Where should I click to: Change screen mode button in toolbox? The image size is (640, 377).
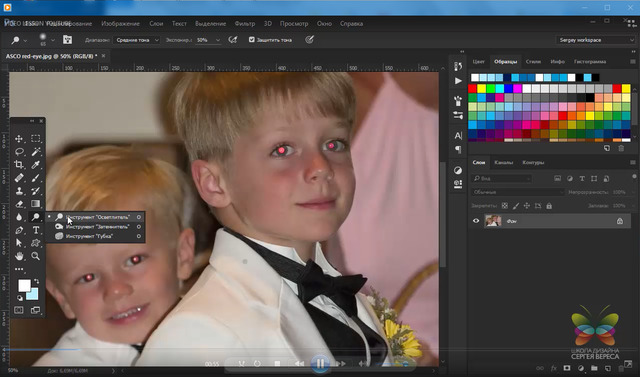(x=36, y=310)
